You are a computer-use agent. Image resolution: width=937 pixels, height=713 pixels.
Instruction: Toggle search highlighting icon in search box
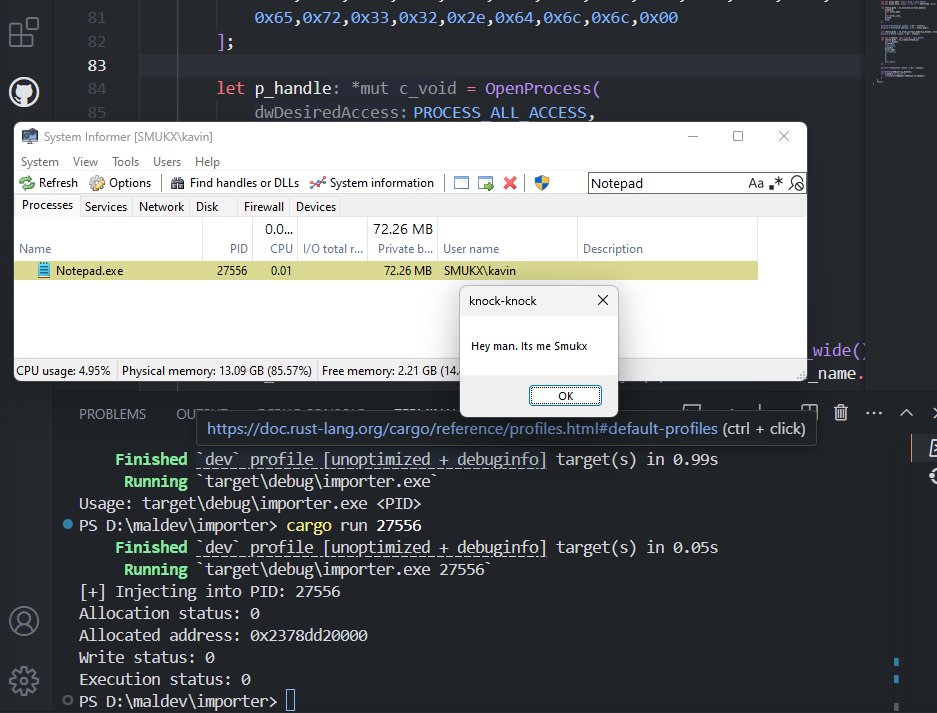(796, 183)
